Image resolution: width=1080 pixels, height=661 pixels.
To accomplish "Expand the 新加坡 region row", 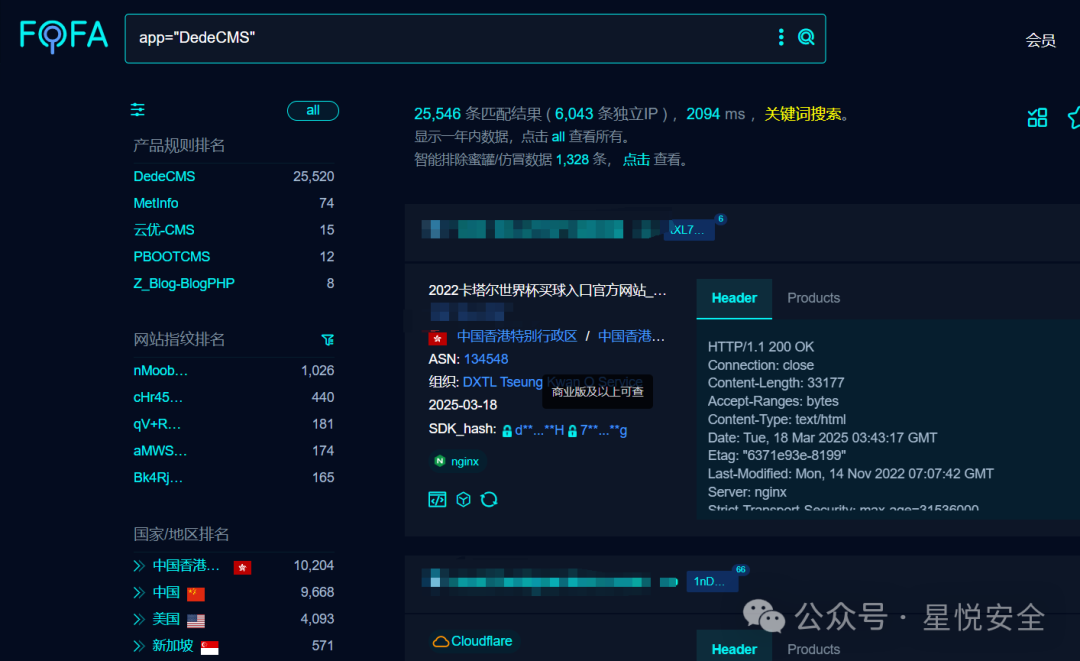I will tap(138, 646).
